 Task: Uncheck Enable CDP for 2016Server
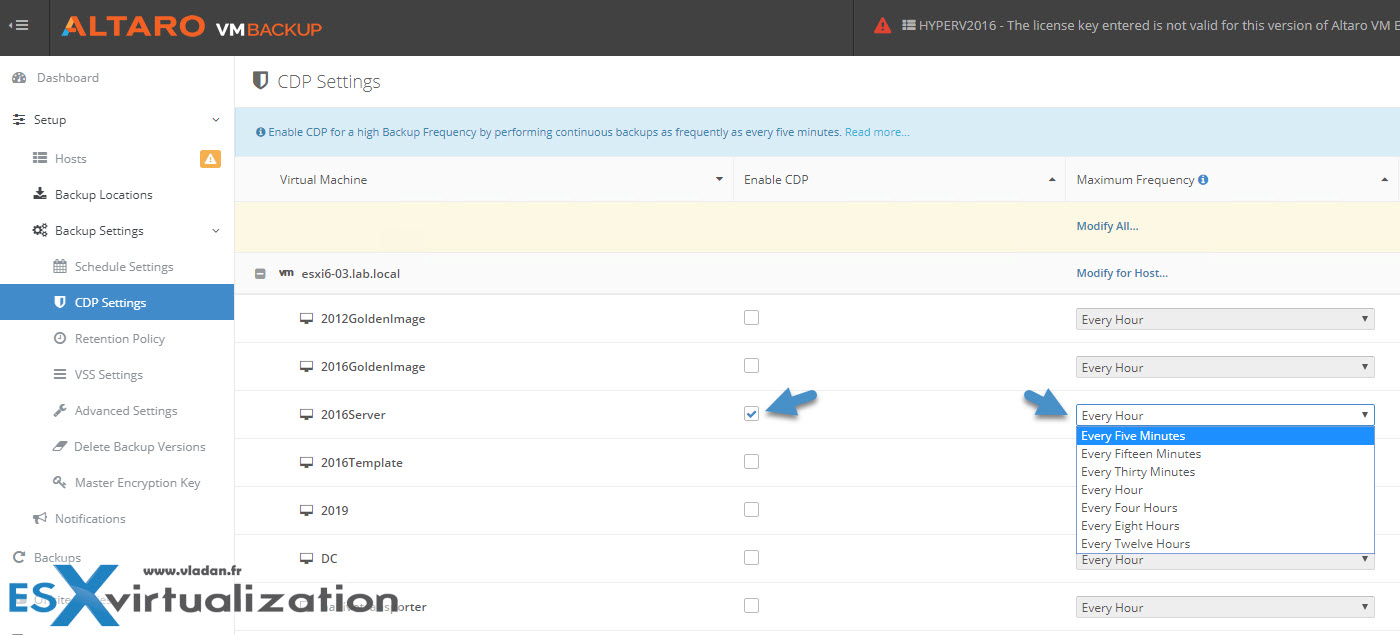(x=751, y=413)
